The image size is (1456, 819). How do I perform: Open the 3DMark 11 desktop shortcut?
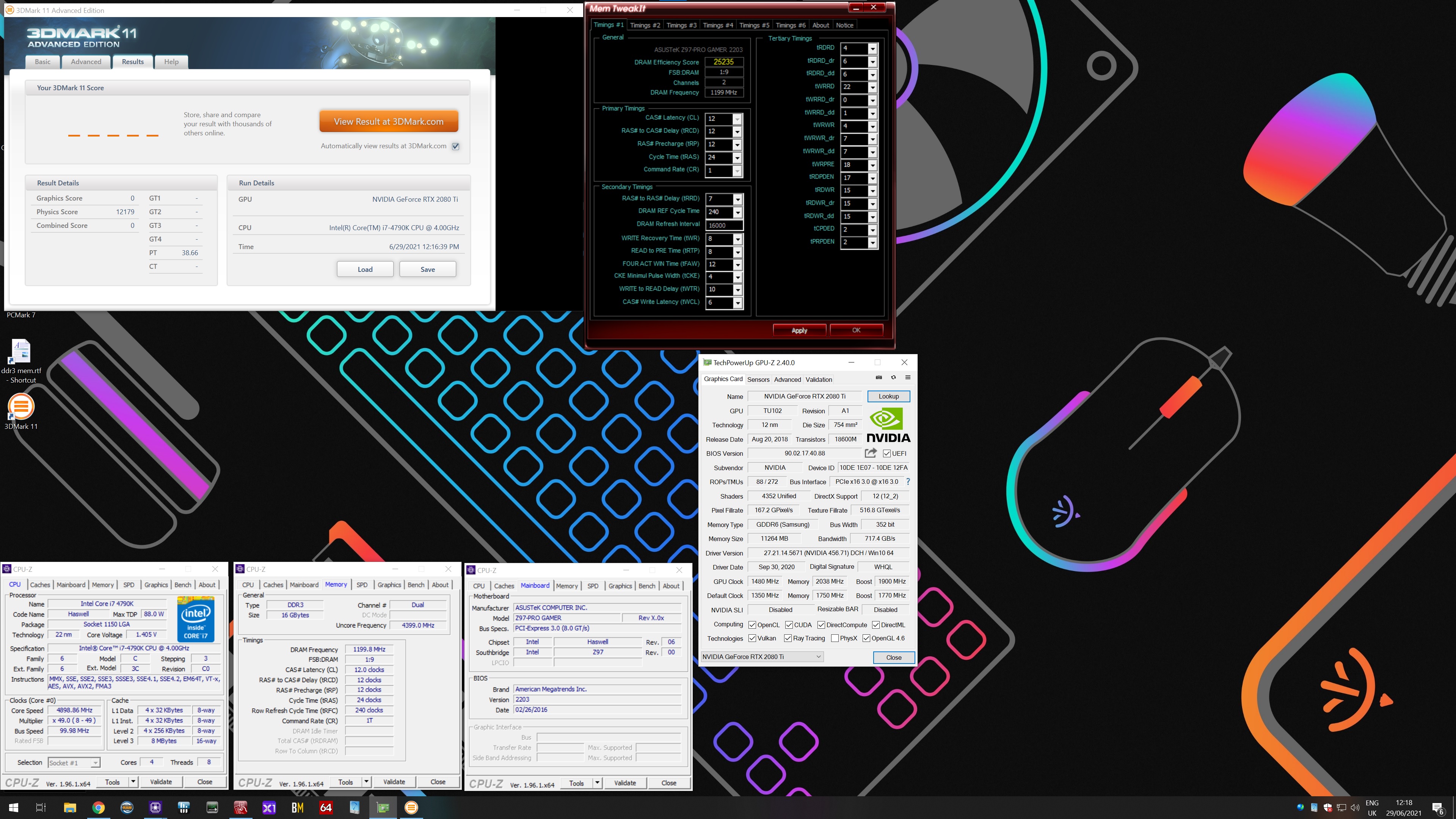tap(21, 411)
